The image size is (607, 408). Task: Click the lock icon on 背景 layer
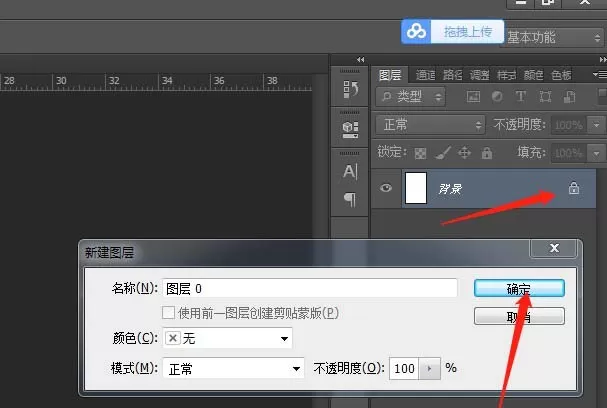[574, 188]
